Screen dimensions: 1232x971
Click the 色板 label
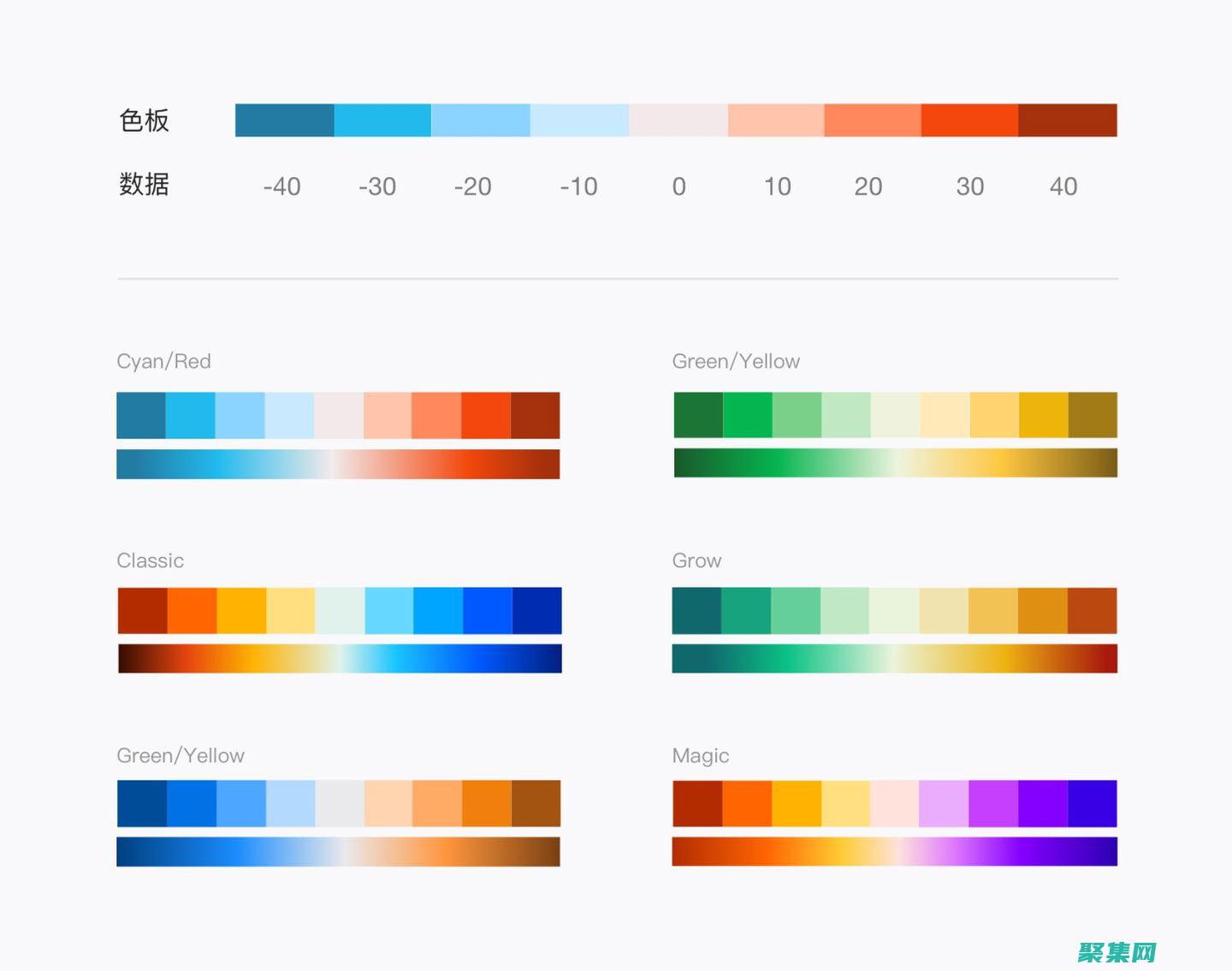pos(145,120)
